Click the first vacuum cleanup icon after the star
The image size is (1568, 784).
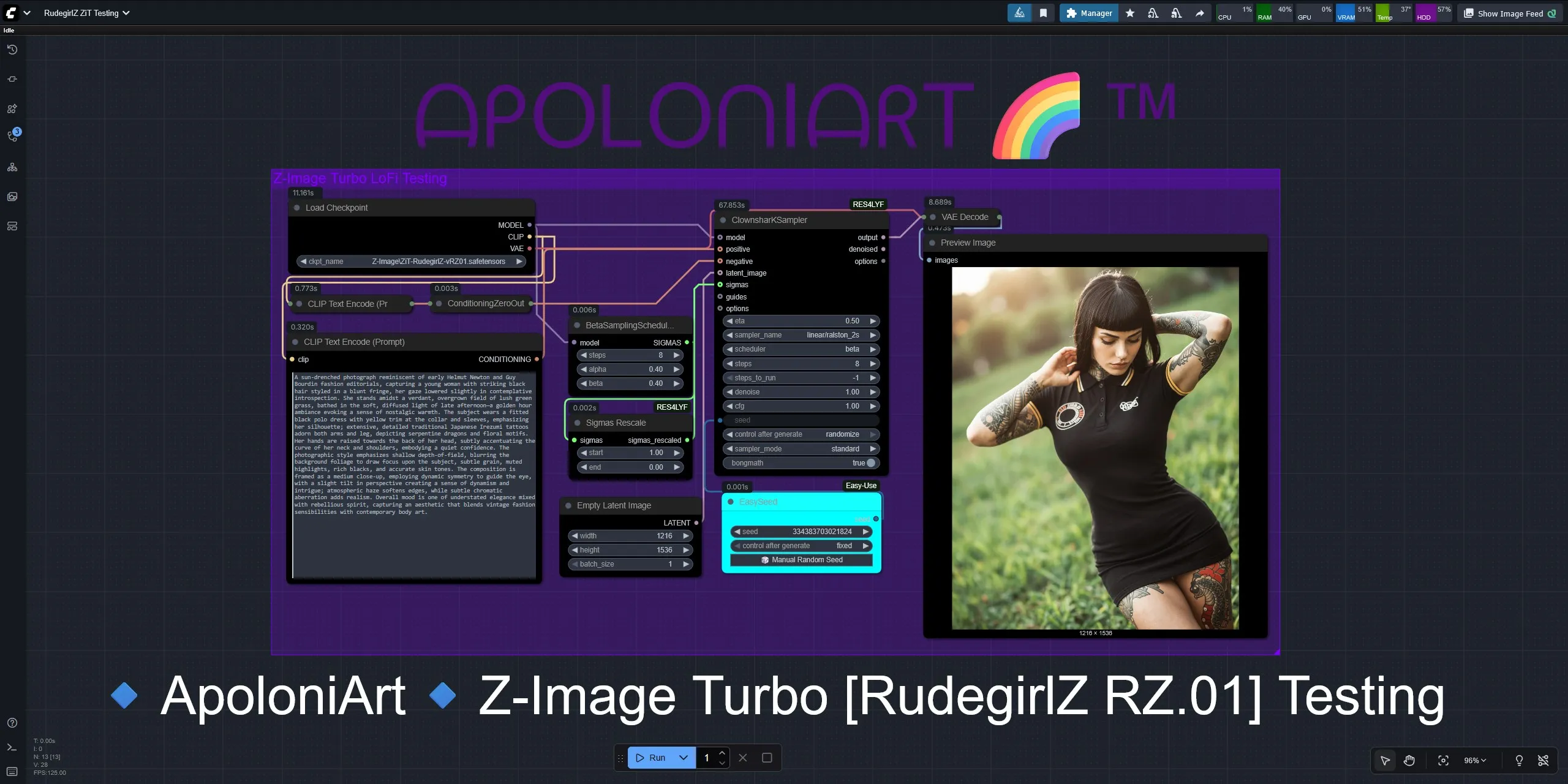(x=1153, y=13)
